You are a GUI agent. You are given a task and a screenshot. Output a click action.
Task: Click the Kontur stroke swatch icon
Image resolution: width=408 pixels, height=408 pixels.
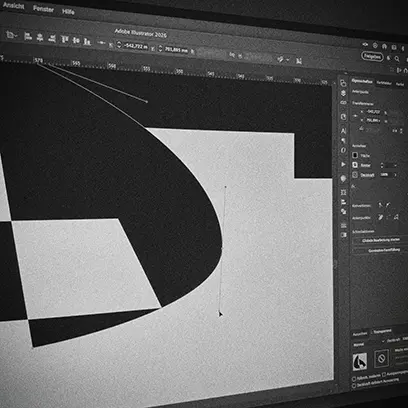(355, 165)
